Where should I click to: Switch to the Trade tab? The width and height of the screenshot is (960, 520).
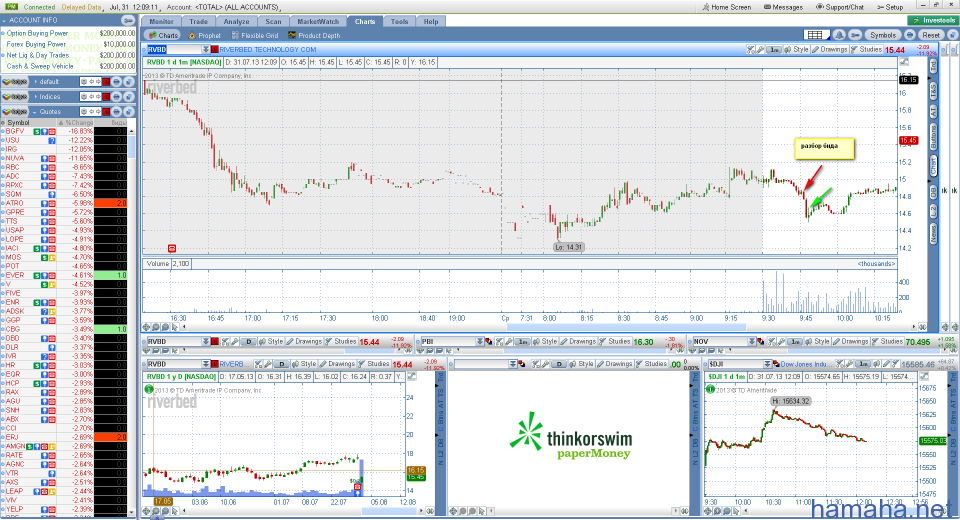pyautogui.click(x=198, y=21)
